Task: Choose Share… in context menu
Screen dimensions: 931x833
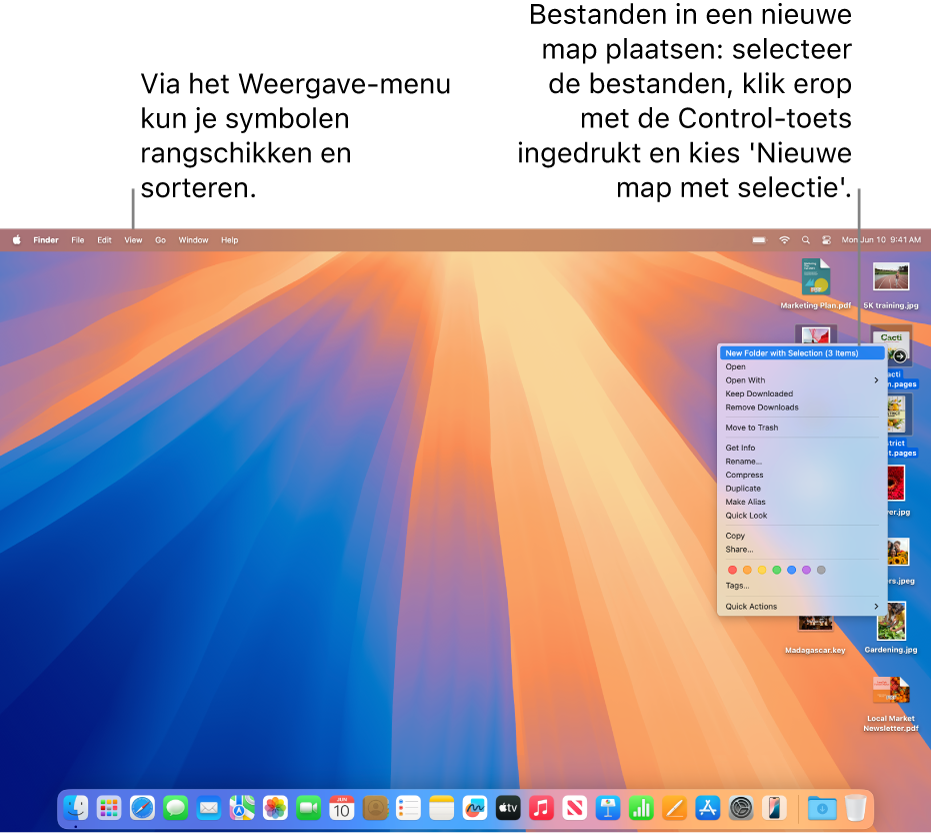Action: pyautogui.click(x=802, y=550)
